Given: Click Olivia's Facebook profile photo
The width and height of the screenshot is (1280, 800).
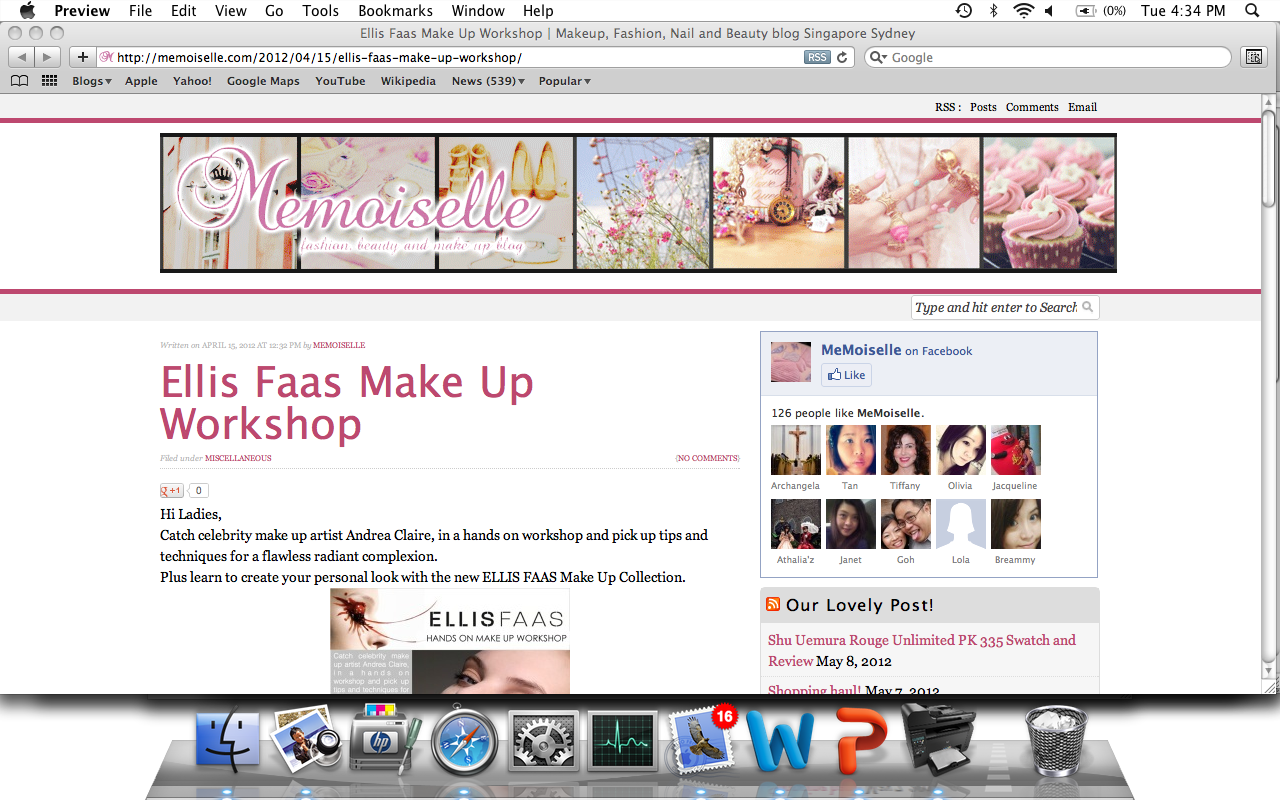Looking at the screenshot, I should click(960, 450).
